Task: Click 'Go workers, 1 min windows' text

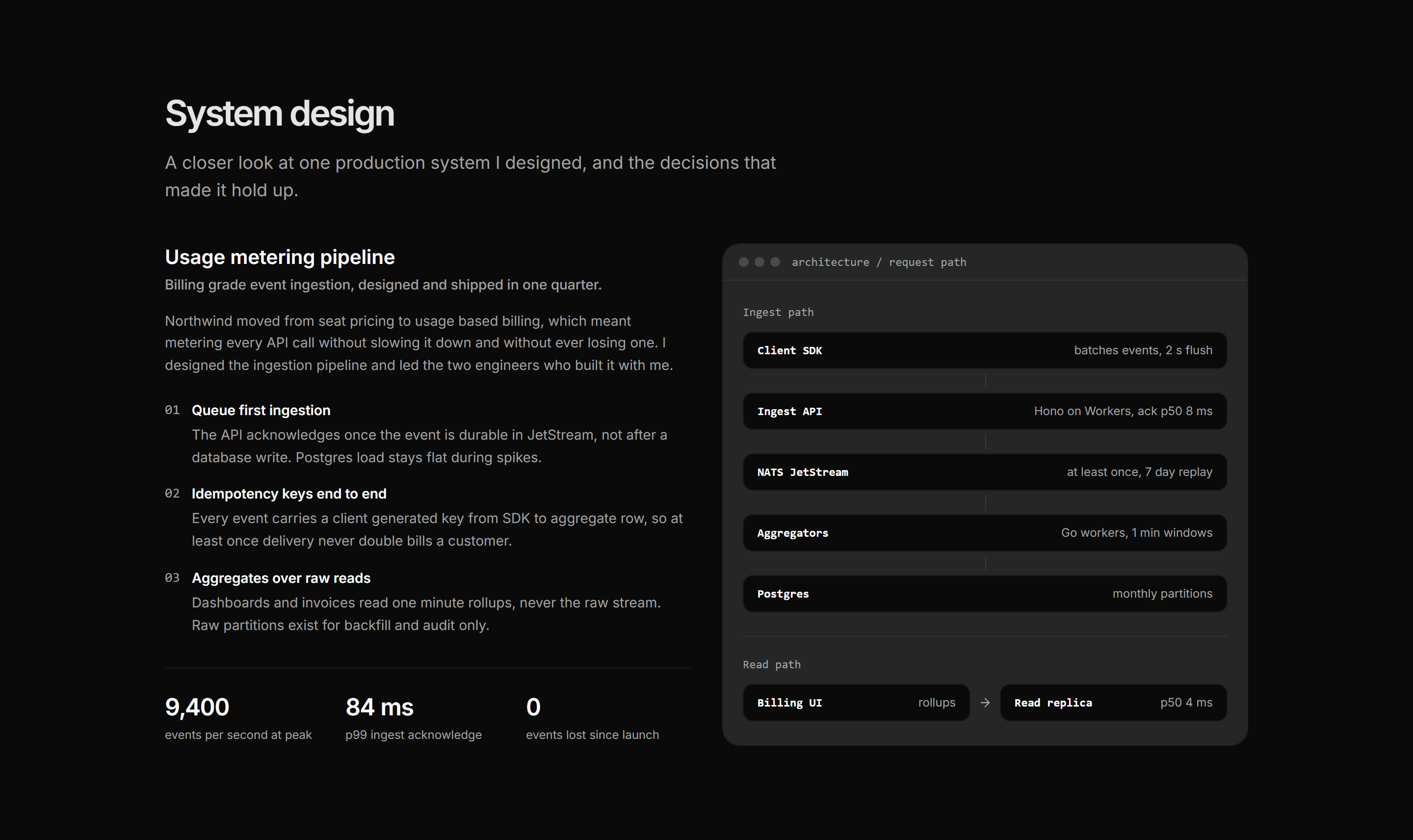Action: pos(1137,533)
